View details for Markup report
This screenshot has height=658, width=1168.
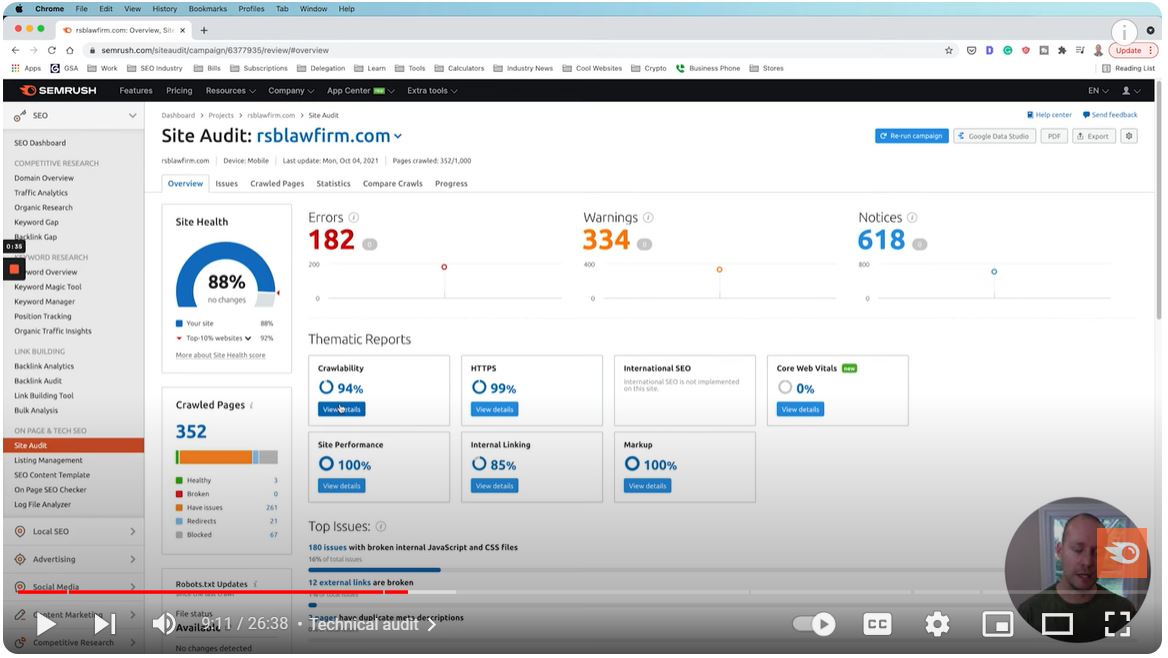pos(647,487)
